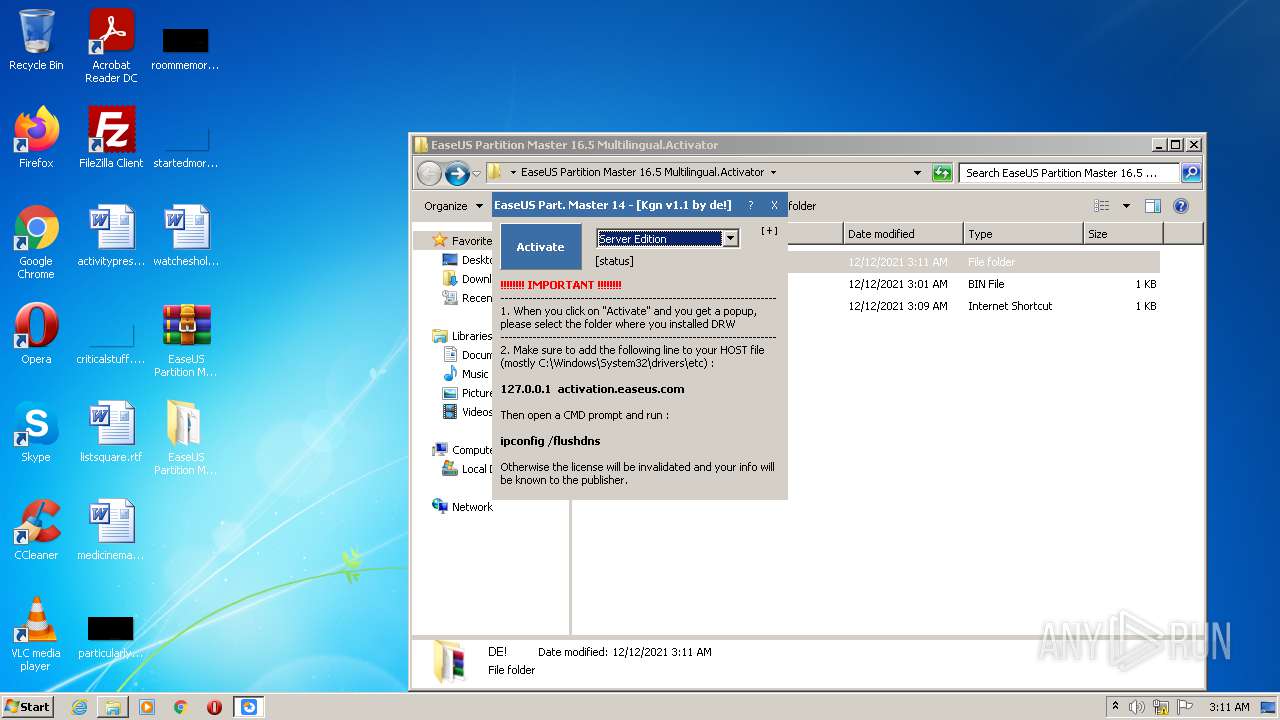Click the Explorer Forward arrow button
Viewport: 1280px width, 720px height.
tap(457, 173)
